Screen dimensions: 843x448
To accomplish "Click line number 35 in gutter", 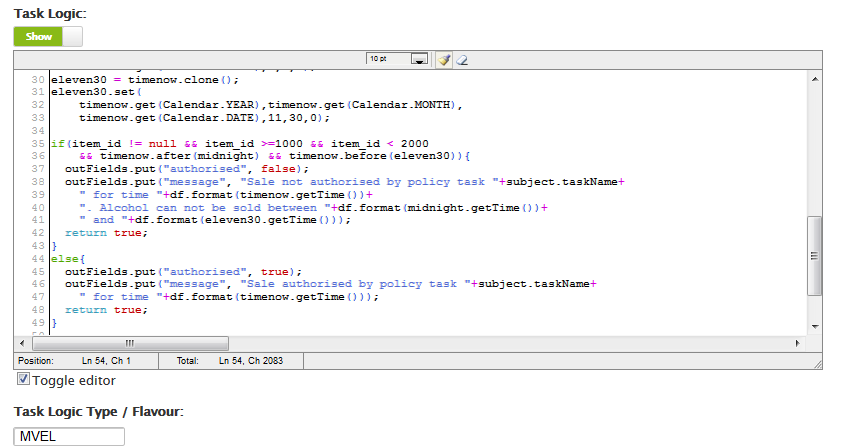I will [x=38, y=144].
